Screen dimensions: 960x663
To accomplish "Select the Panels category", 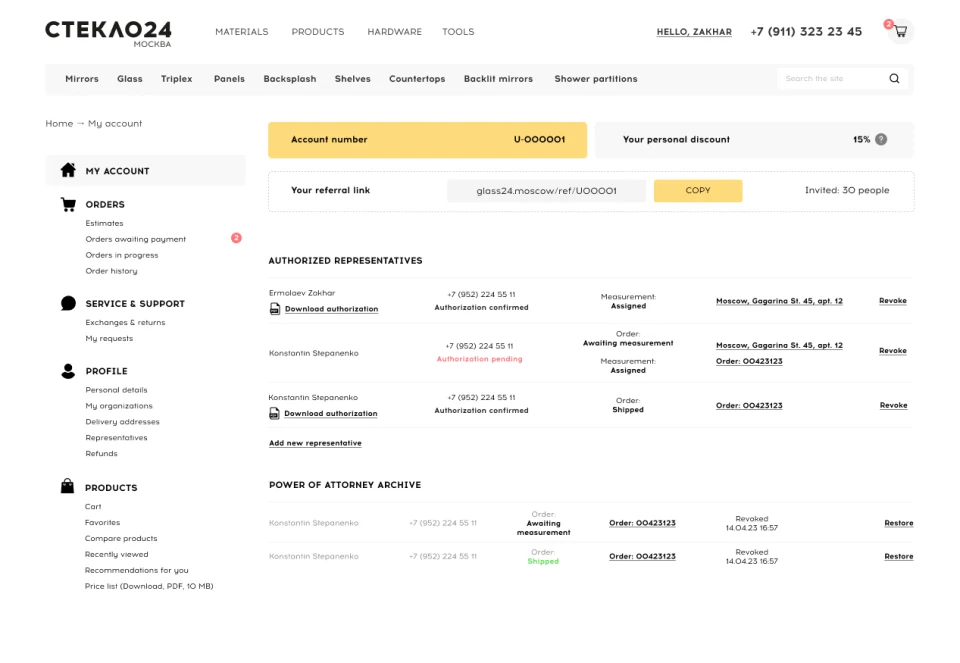I will [229, 79].
